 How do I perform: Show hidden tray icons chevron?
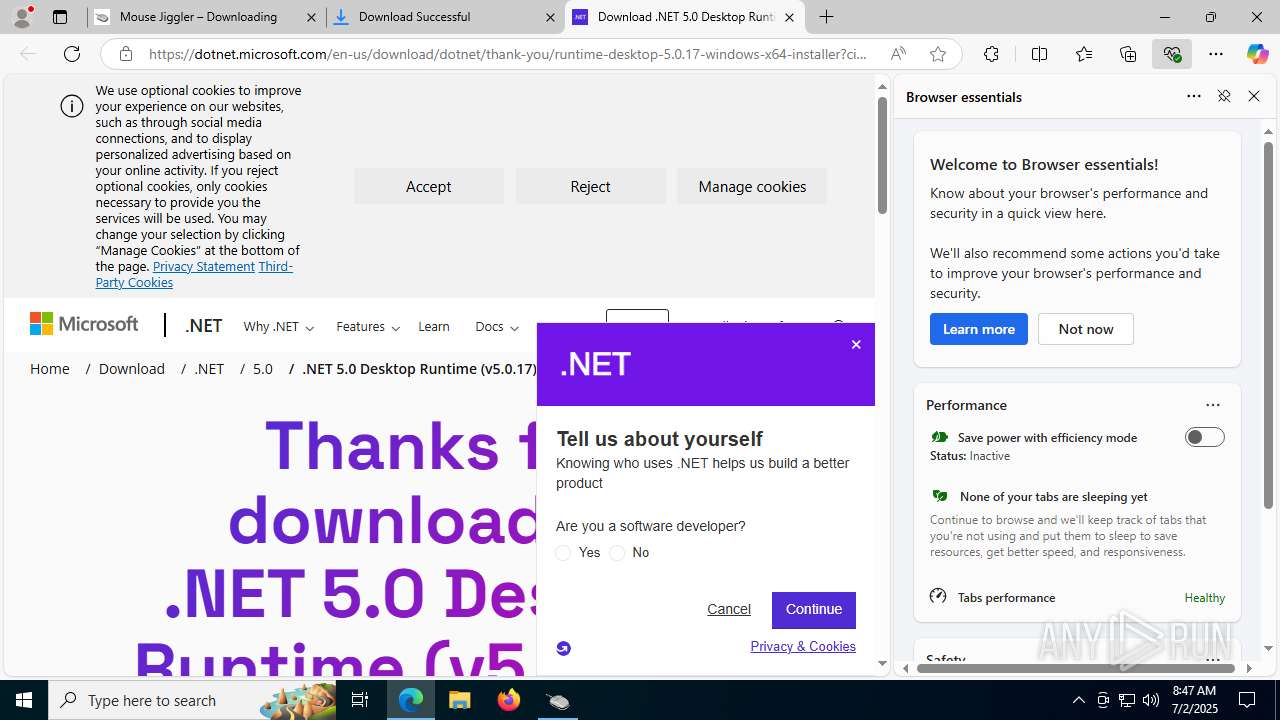[1078, 700]
